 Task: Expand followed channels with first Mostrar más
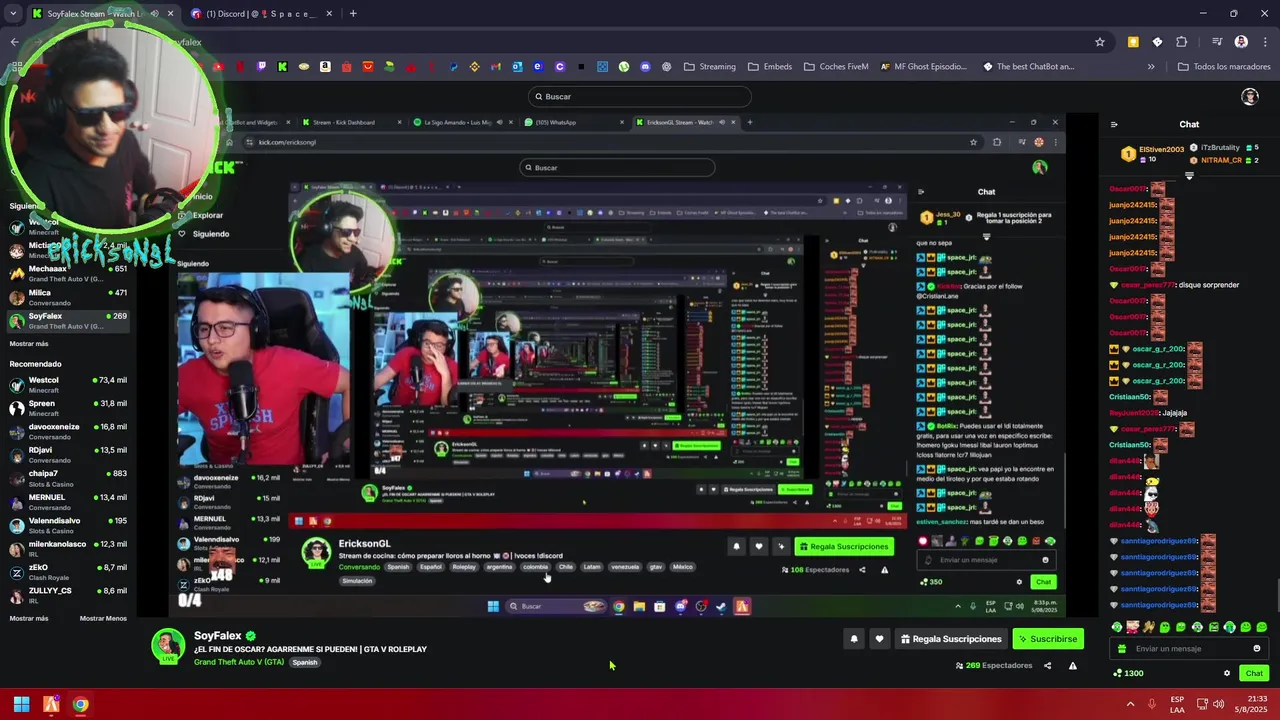click(29, 343)
